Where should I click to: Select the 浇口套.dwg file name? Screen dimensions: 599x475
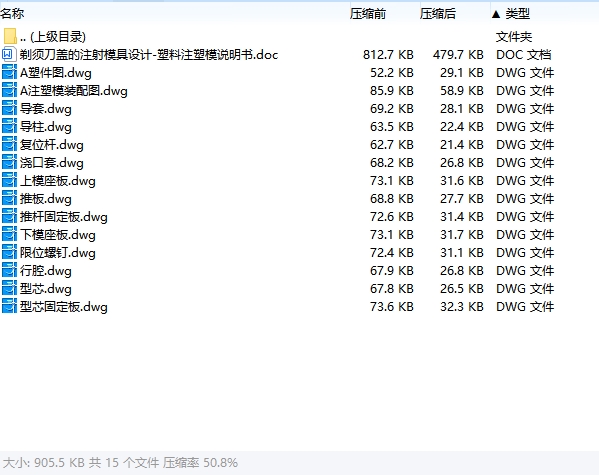click(x=52, y=163)
